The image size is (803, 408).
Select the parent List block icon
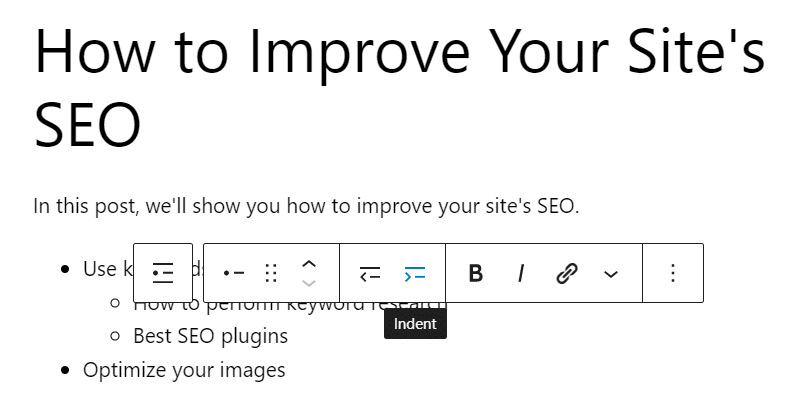[x=163, y=273]
